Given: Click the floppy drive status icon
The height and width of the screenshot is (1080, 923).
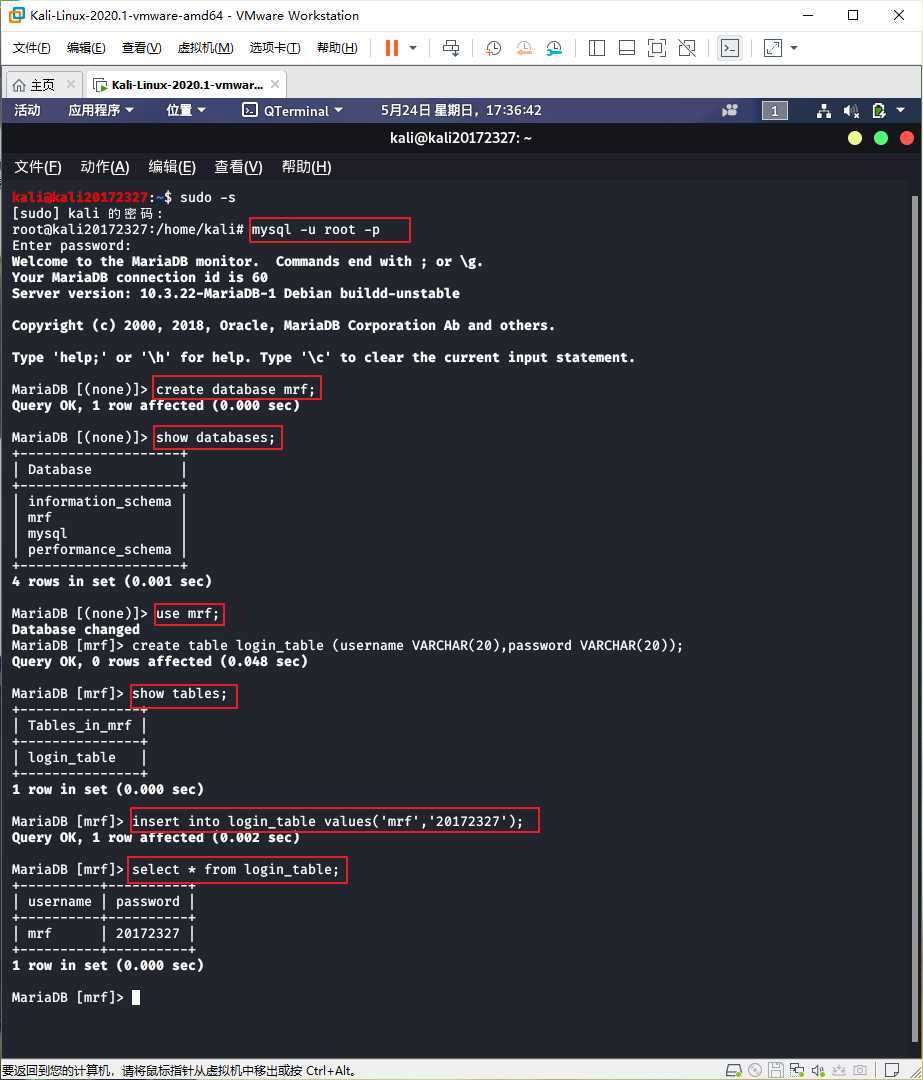Looking at the screenshot, I should coord(776,1070).
